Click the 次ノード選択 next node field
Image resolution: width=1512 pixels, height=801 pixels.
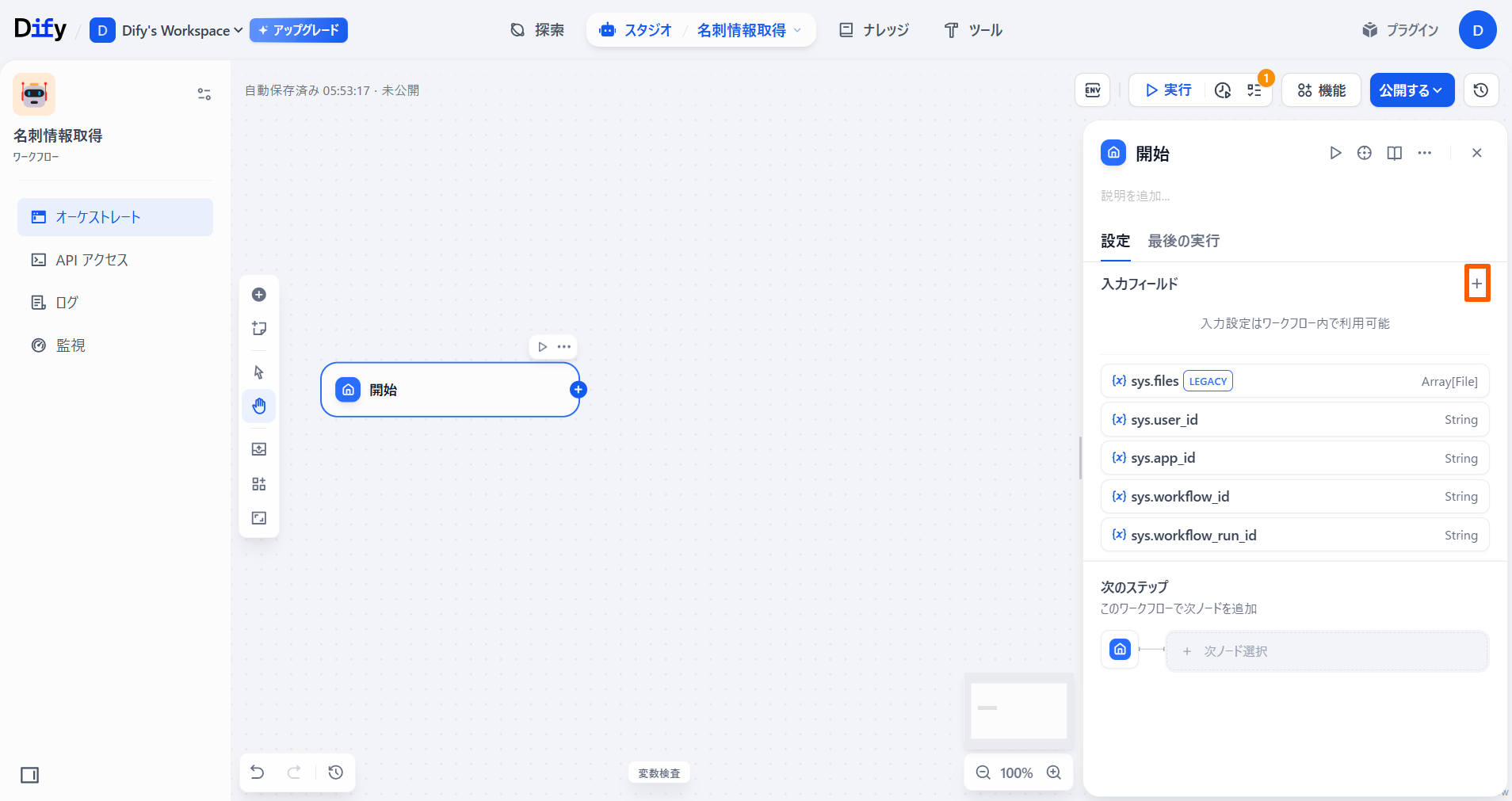(x=1327, y=651)
